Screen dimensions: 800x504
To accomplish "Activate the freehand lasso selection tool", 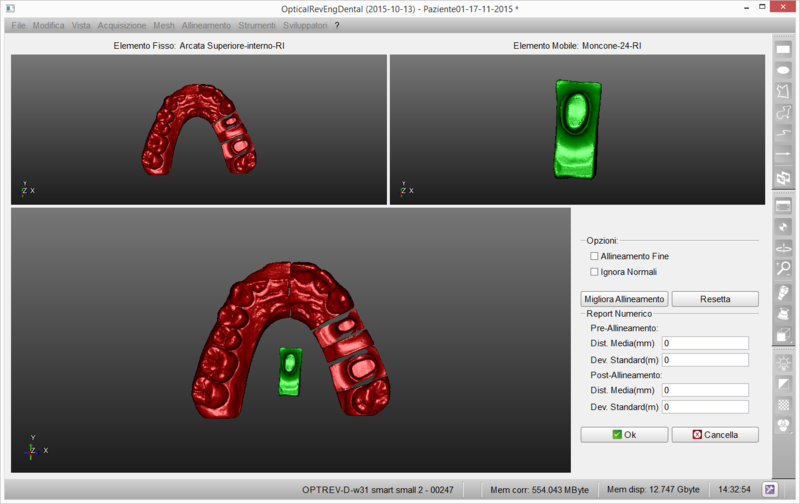I will (784, 114).
